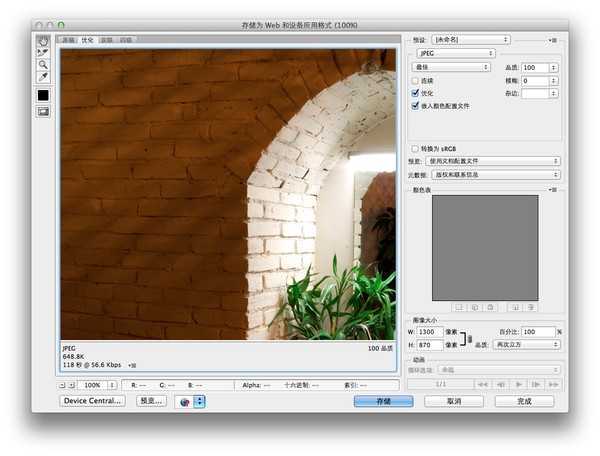Click the play animation button
The image size is (600, 456).
pos(519,384)
